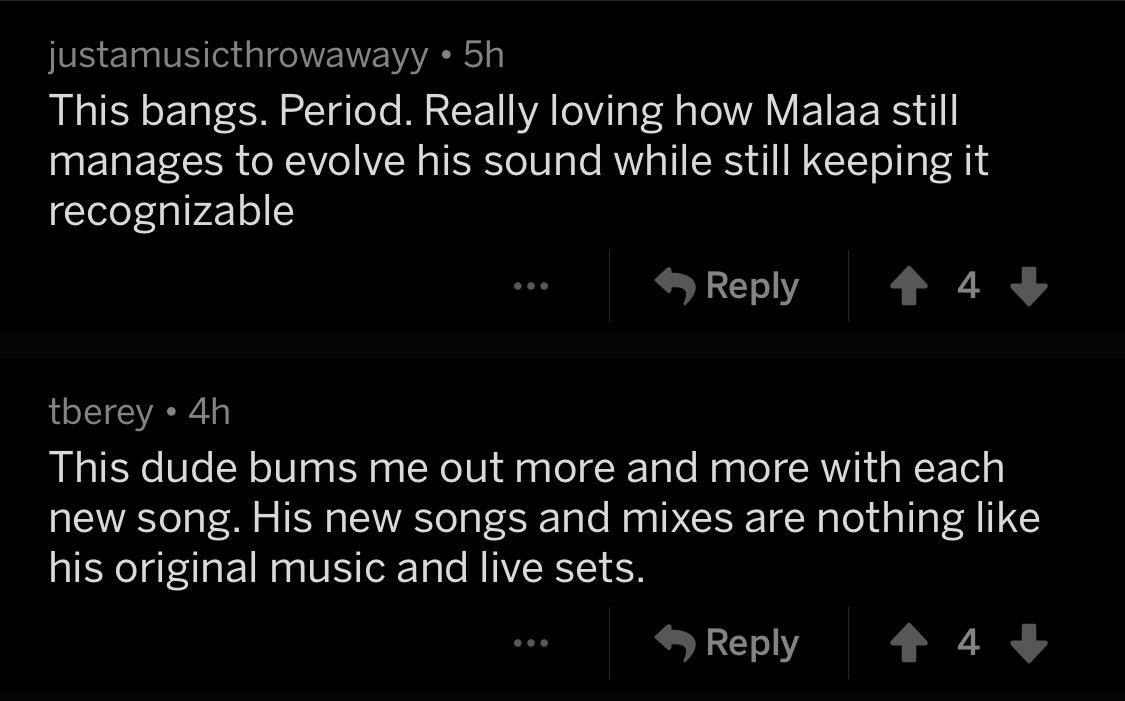
Task: Open the three-dot menu on justamusicthrowawayy's comment
Action: (x=530, y=287)
